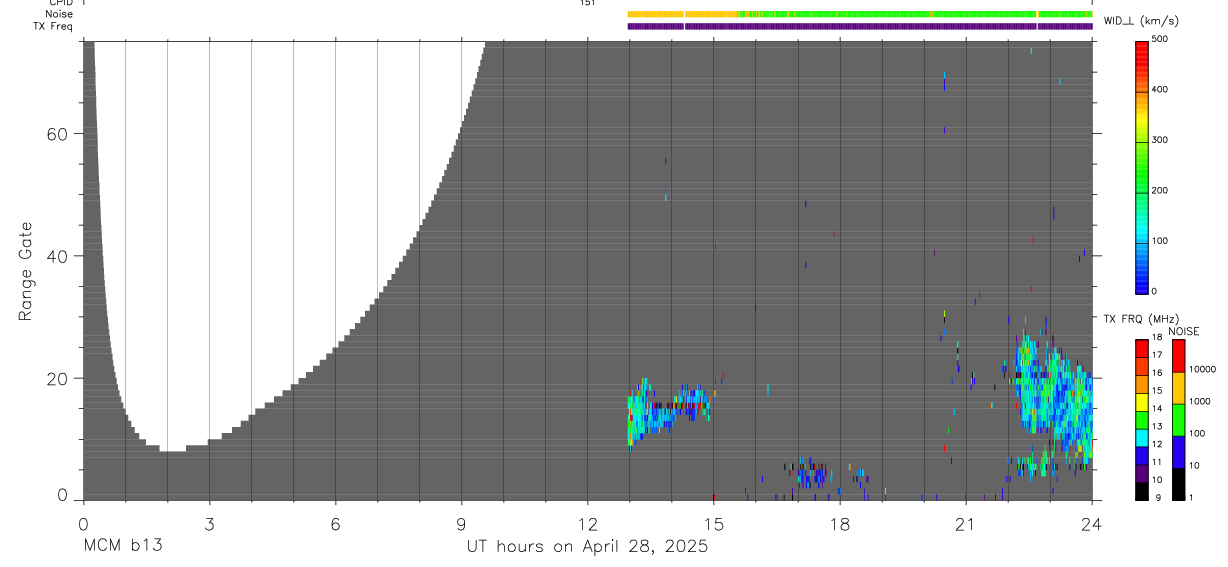1228x567 pixels.
Task: Click the 300 label on width colorbar
Action: pos(1161,140)
